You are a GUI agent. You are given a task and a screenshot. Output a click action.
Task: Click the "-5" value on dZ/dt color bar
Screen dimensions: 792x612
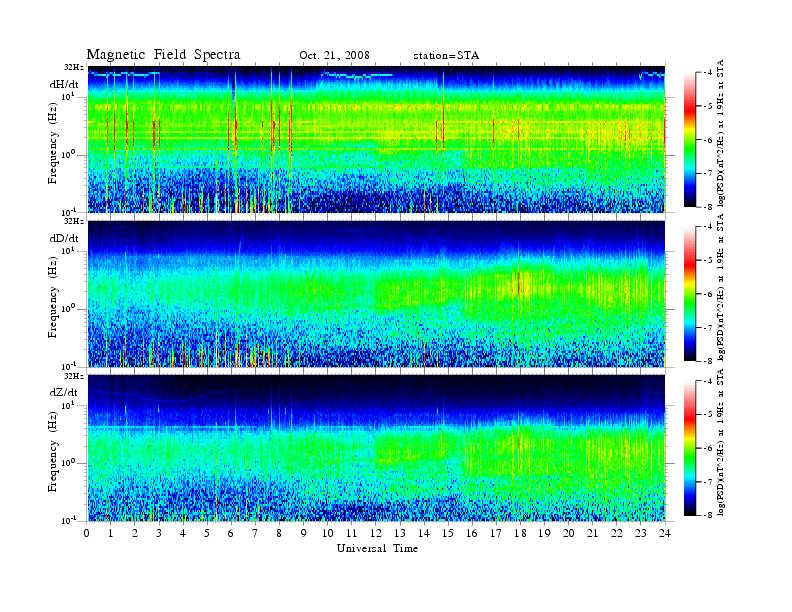708,414
